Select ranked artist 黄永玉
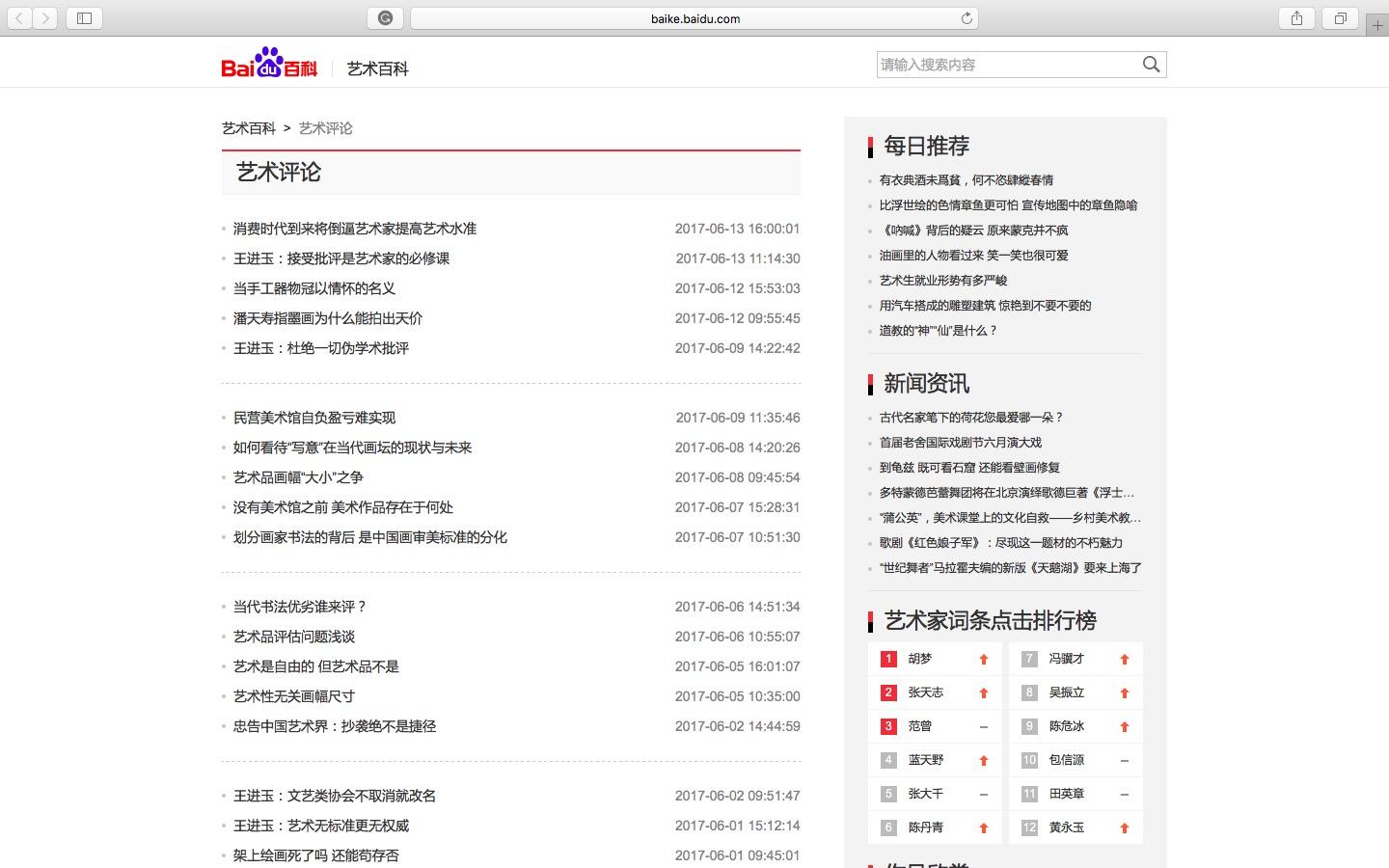The width and height of the screenshot is (1389, 868). click(x=1067, y=827)
